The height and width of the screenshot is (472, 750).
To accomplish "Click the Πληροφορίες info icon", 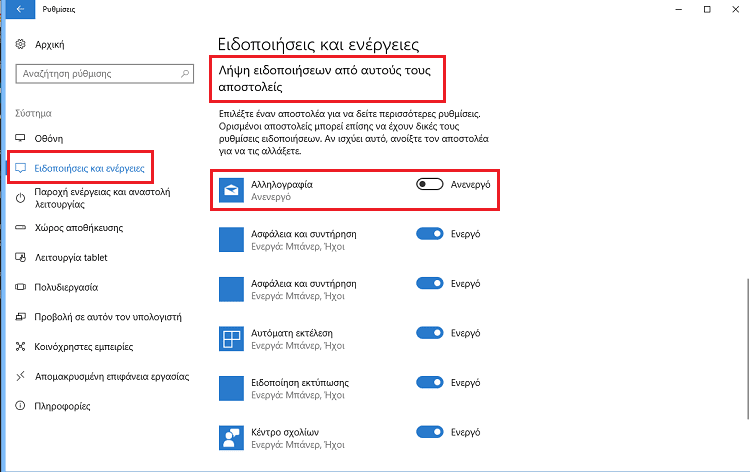I will click(20, 406).
